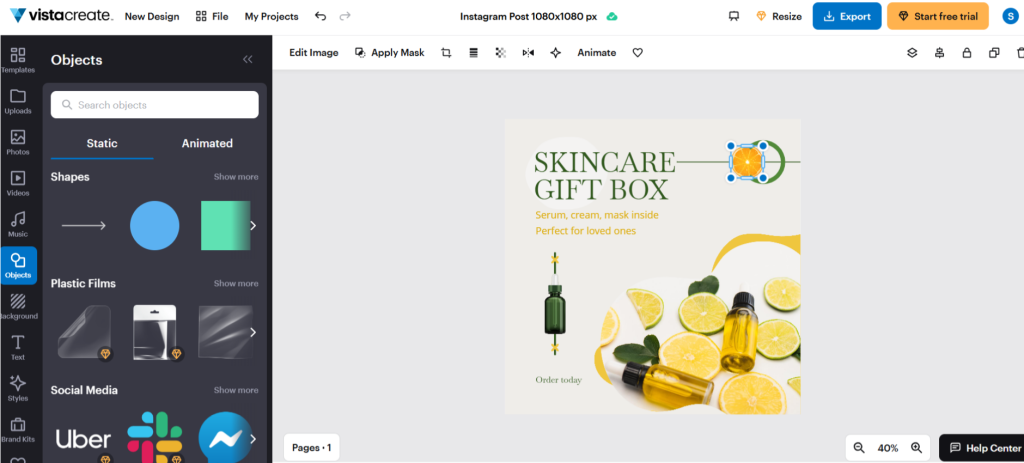Select the crop tool in toolbar
Image resolution: width=1024 pixels, height=463 pixels.
[x=446, y=53]
